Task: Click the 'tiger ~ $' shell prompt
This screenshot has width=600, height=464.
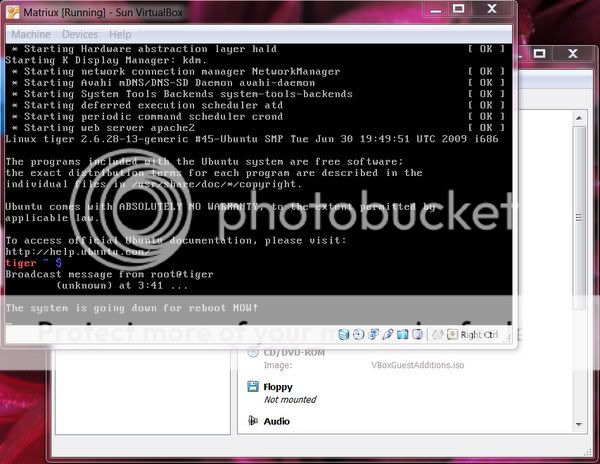Action: point(33,263)
